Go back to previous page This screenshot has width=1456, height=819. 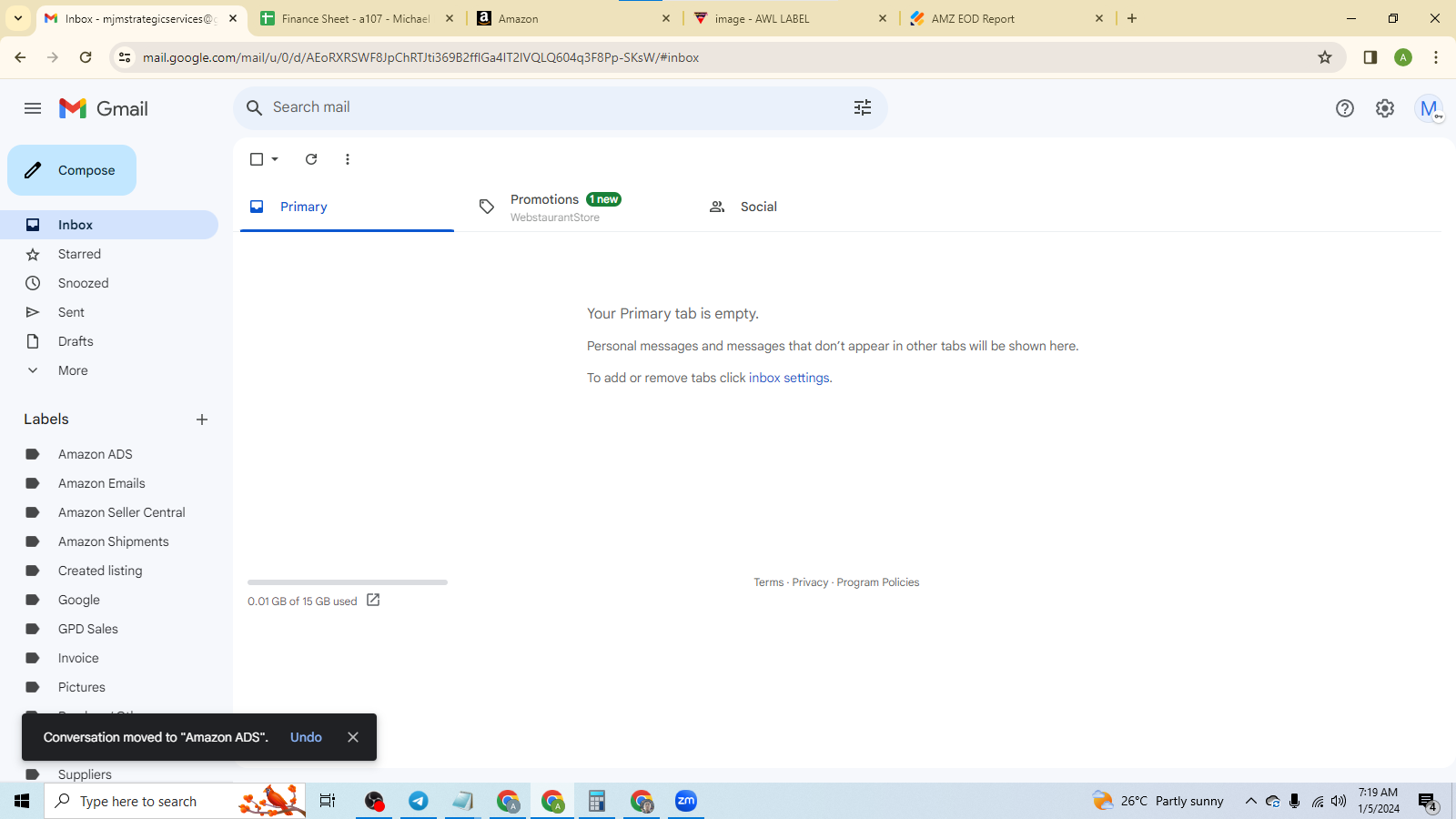[20, 57]
